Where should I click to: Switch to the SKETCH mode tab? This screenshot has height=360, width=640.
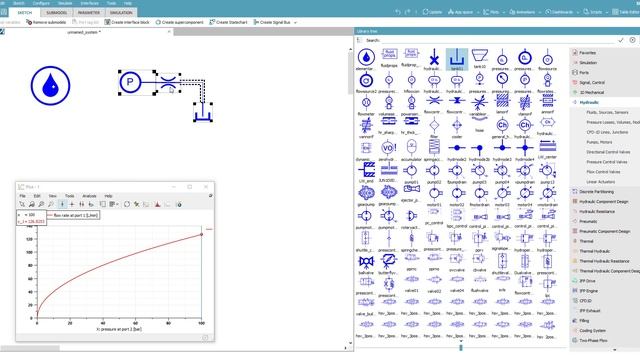24,13
